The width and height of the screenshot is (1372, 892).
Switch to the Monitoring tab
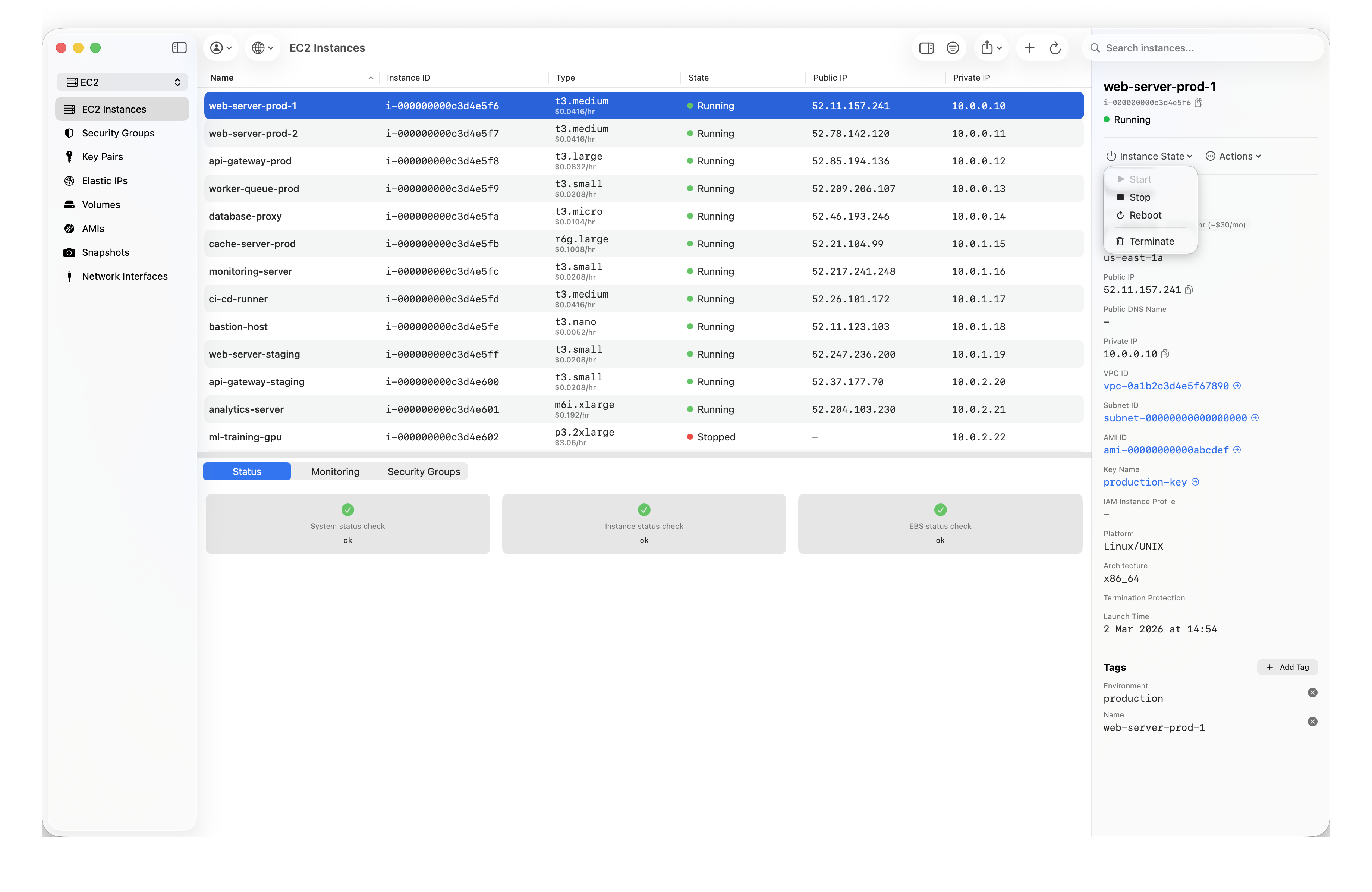point(336,472)
